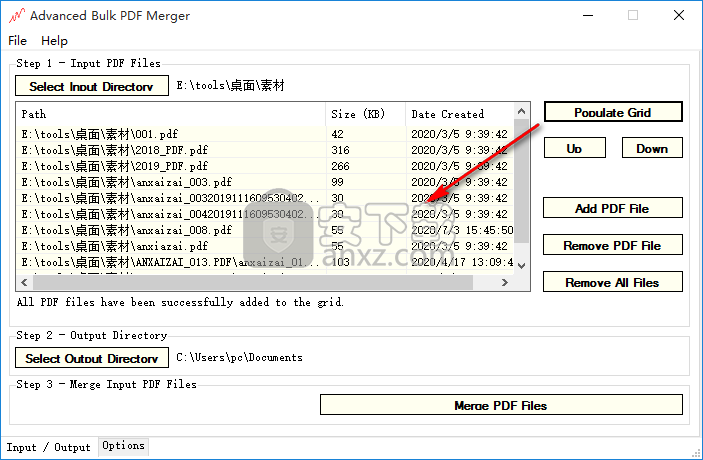
Task: Select the anxaizai_0042019111609530402 row
Action: pos(265,214)
